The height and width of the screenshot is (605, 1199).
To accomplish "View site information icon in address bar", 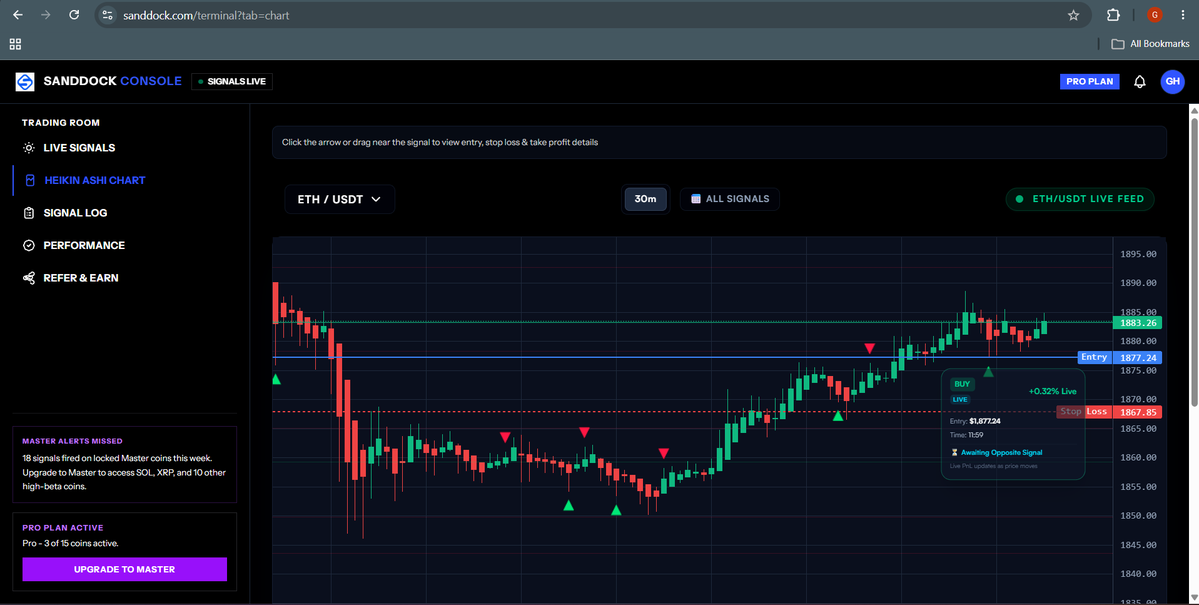I will [x=107, y=15].
